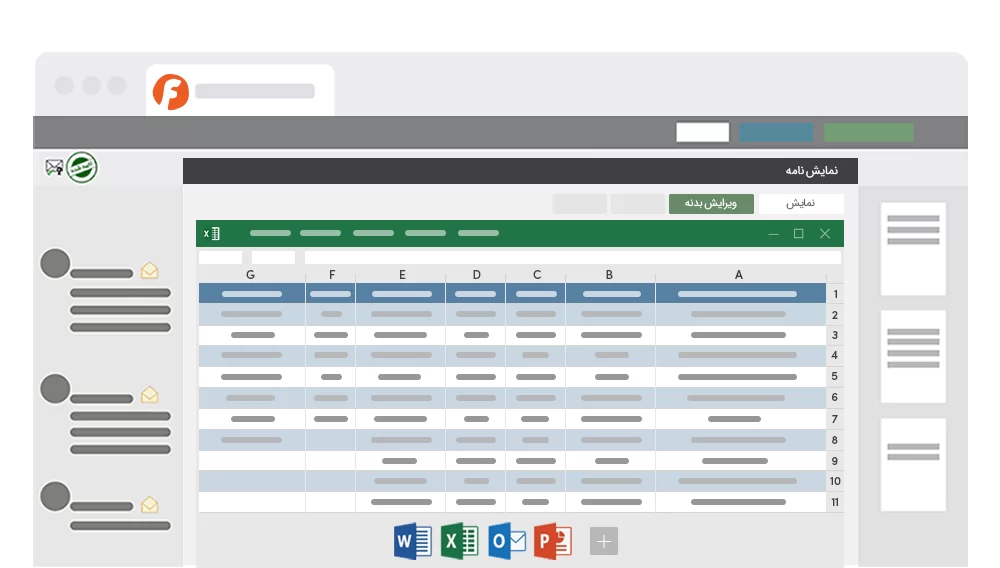This screenshot has width=1000, height=568.
Task: Click the white field in top gray bar
Action: pos(702,132)
